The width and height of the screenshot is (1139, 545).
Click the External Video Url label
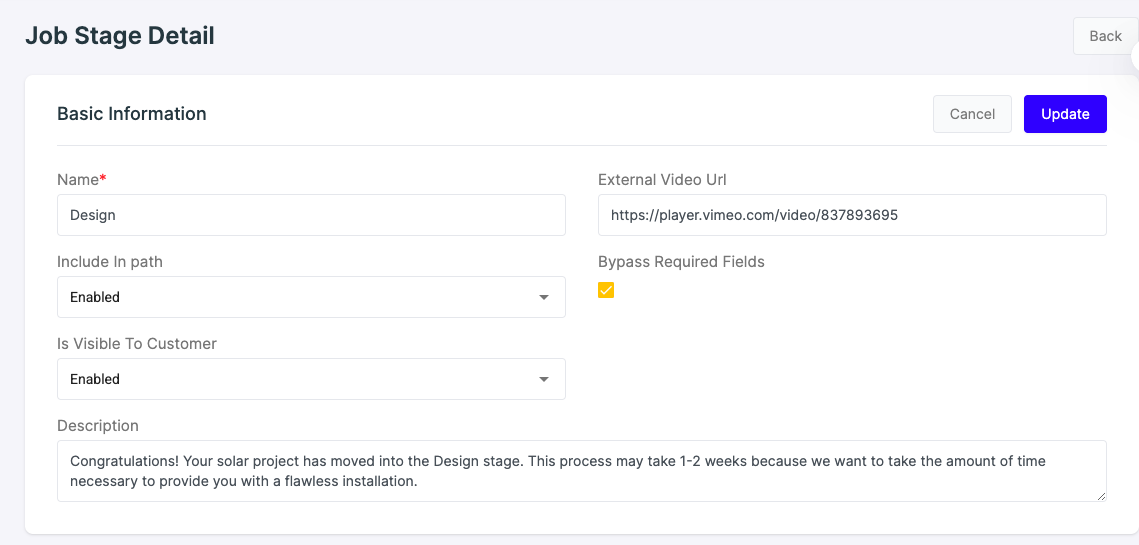click(662, 179)
